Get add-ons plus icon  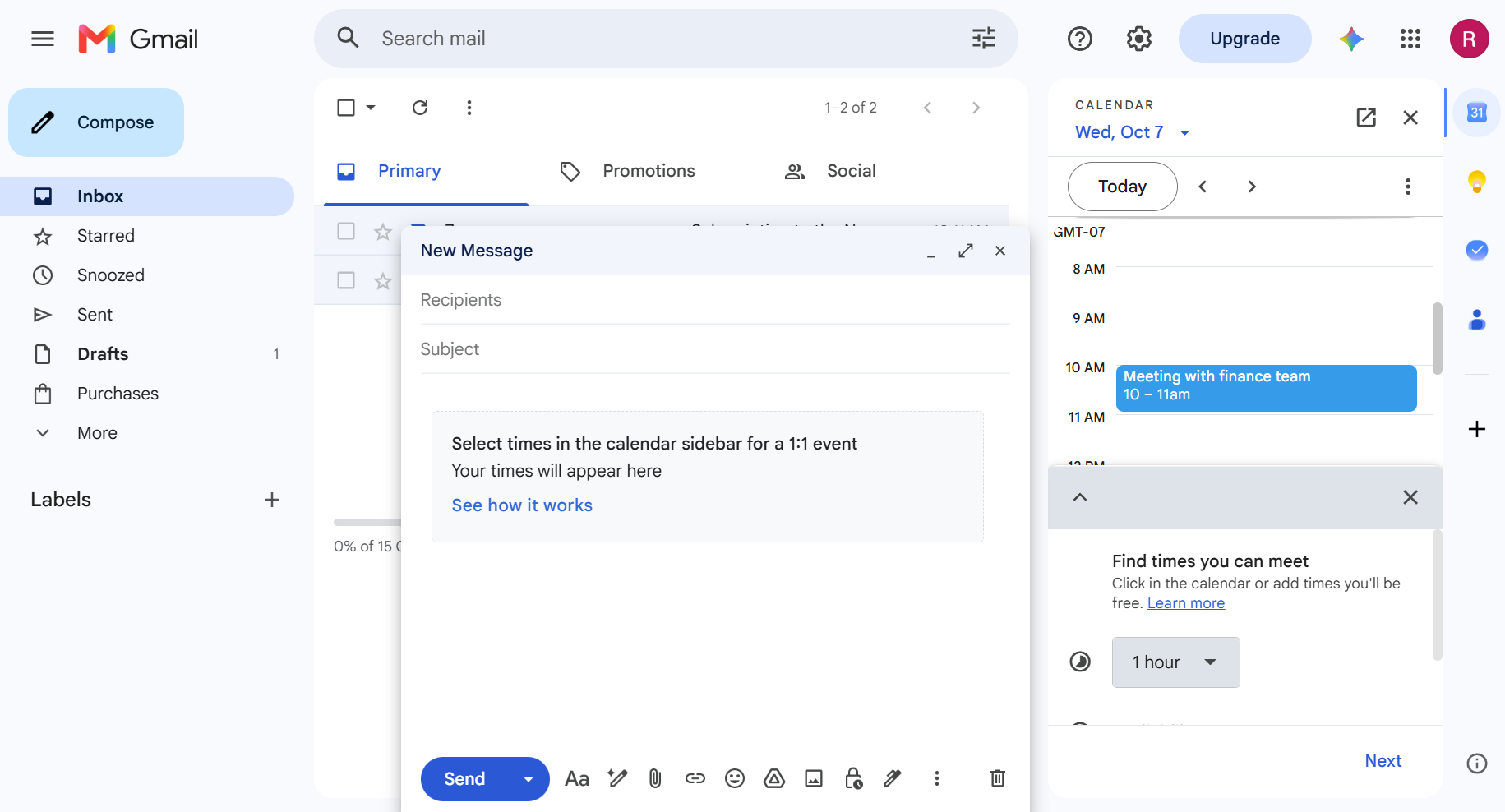(1477, 429)
